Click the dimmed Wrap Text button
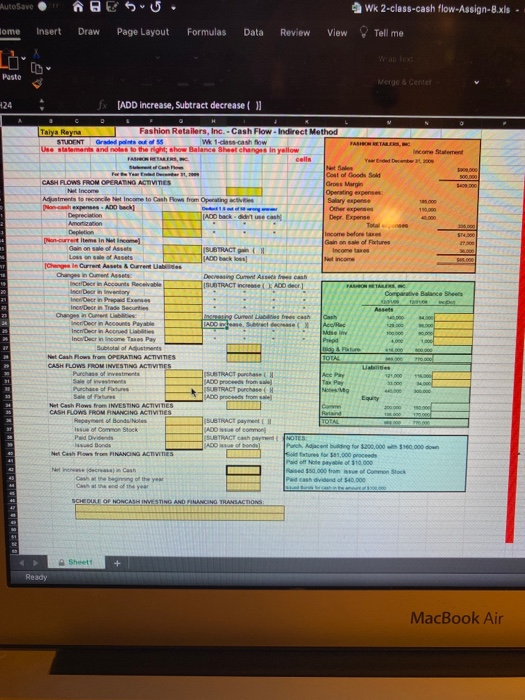The width and height of the screenshot is (525, 700). pos(396,59)
